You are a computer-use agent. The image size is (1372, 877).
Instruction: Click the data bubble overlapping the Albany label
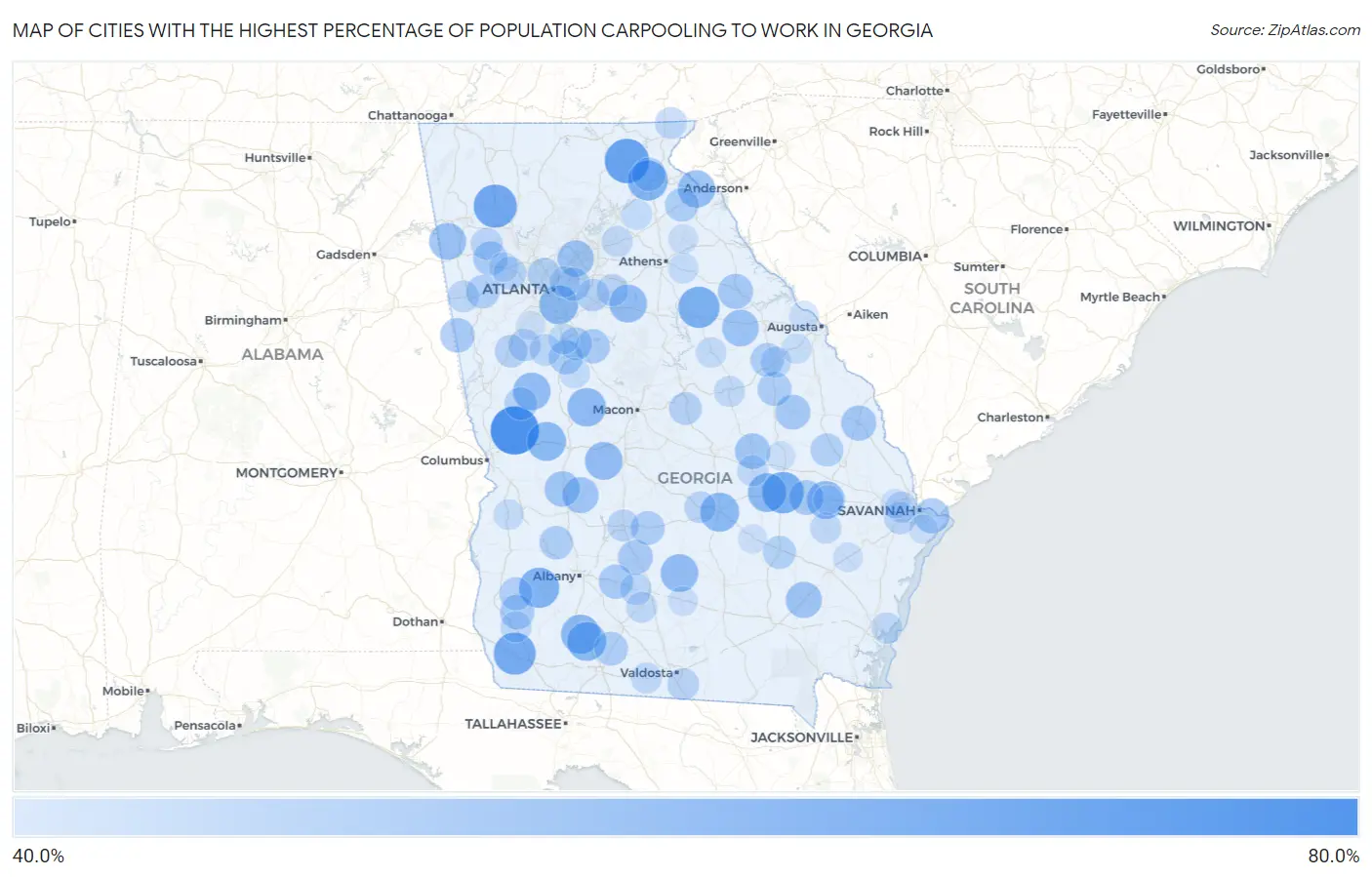tap(539, 588)
